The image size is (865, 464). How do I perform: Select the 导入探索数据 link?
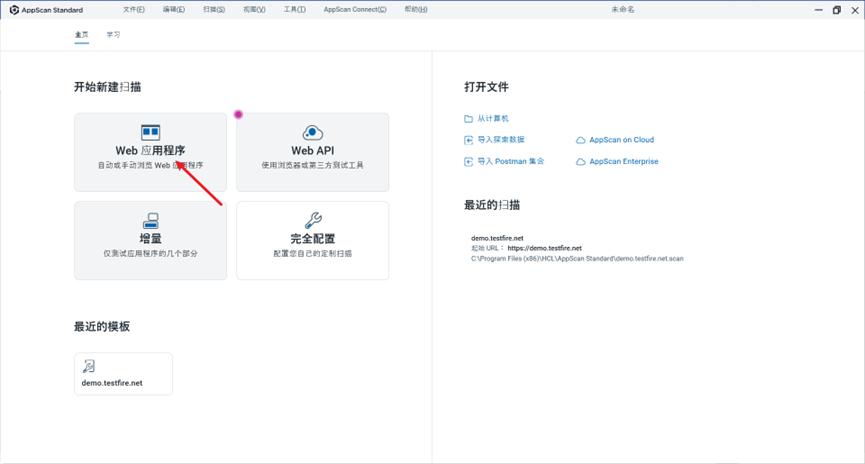point(501,140)
